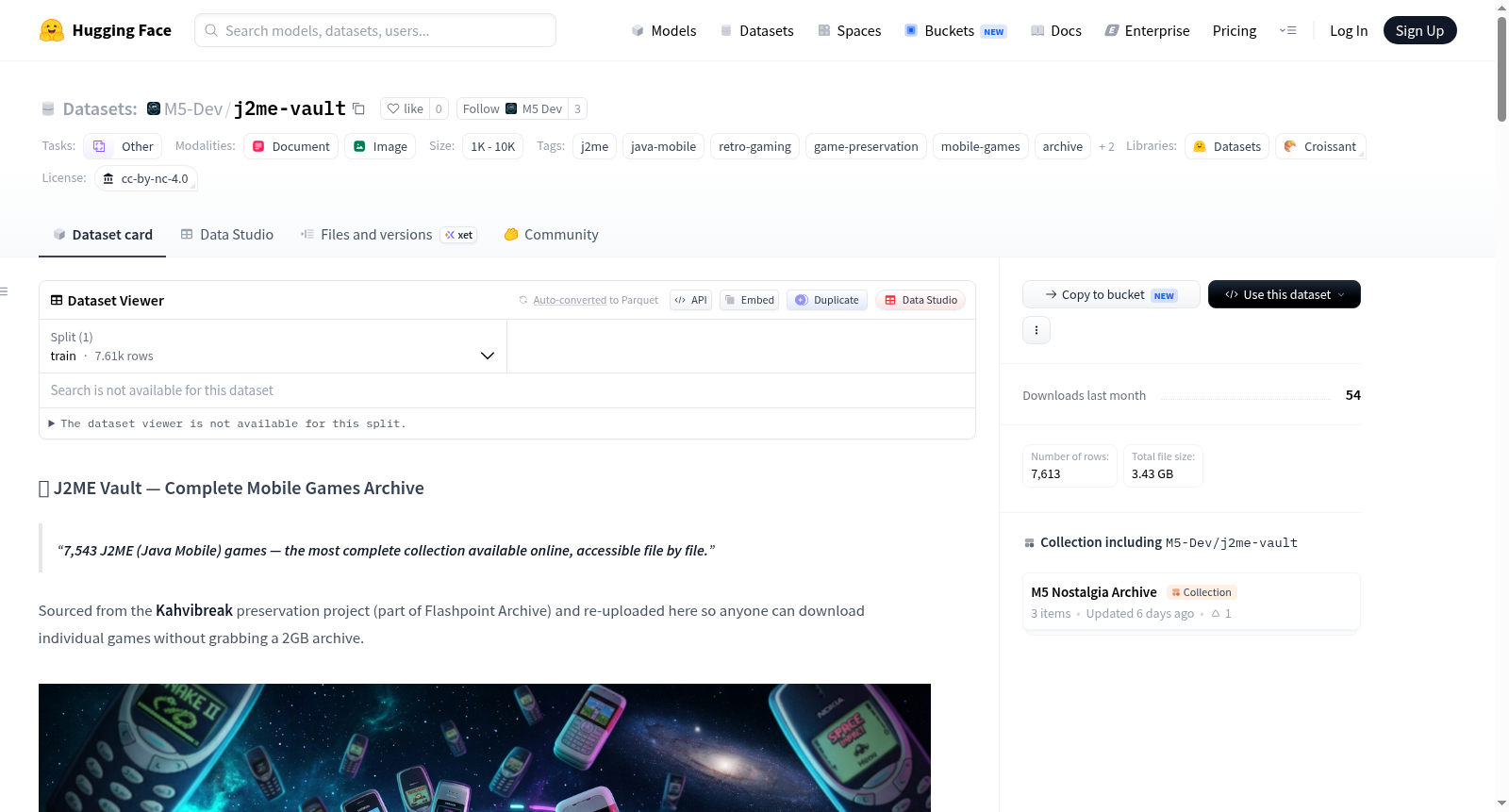1509x812 pixels.
Task: Open the Datasets page in navbar
Action: pos(756,30)
